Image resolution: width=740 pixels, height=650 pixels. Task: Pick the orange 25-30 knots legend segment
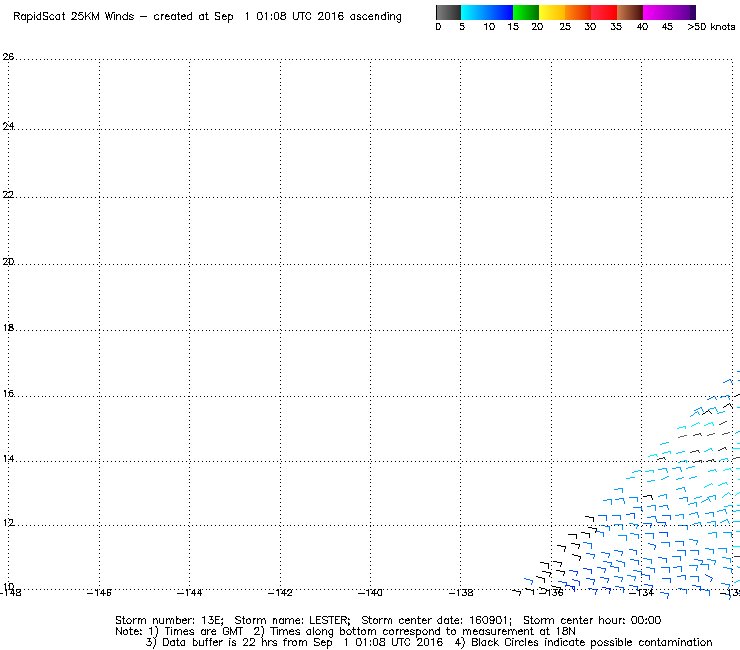pos(578,12)
